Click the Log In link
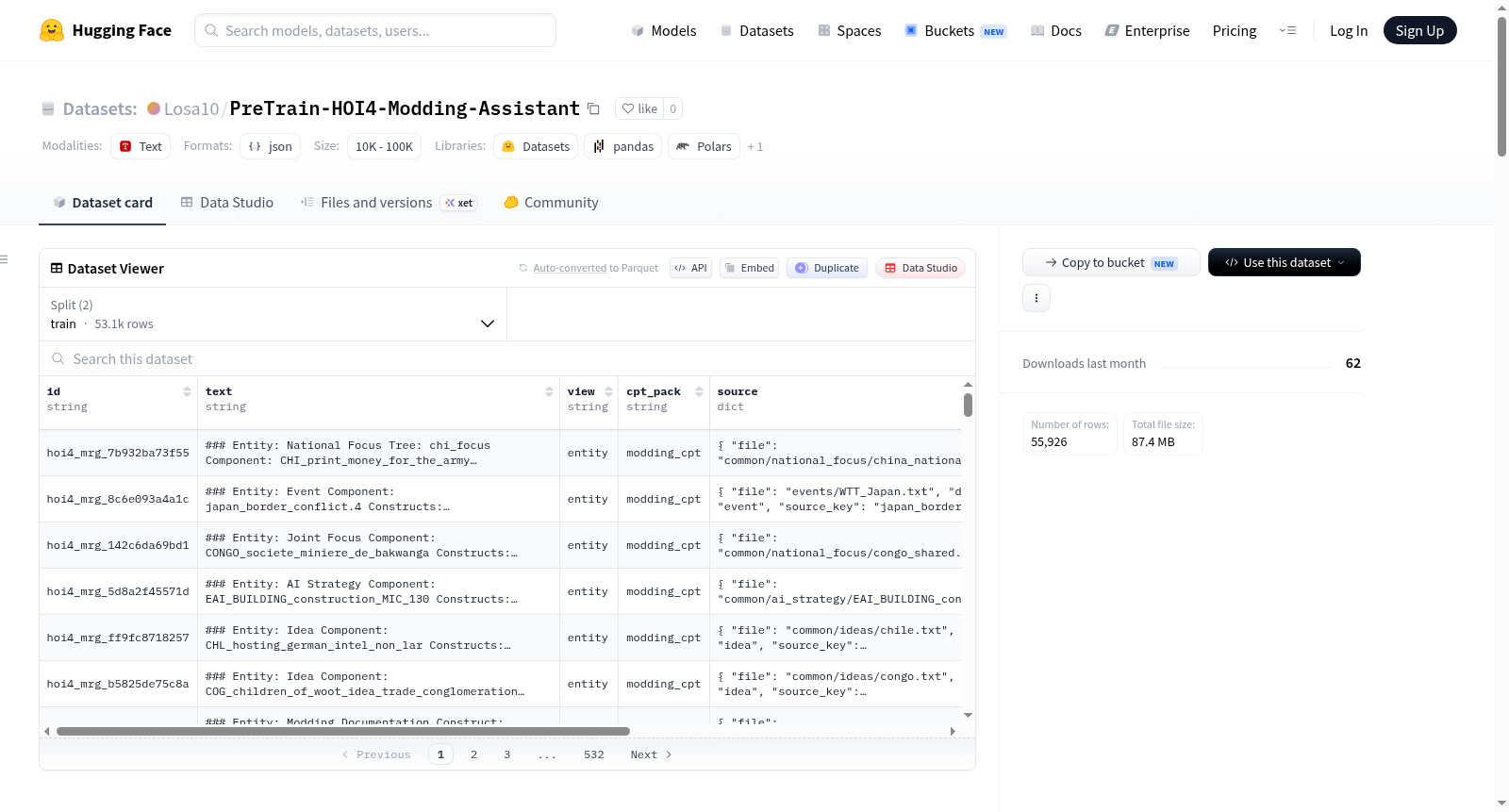This screenshot has width=1509, height=812. pyautogui.click(x=1349, y=30)
